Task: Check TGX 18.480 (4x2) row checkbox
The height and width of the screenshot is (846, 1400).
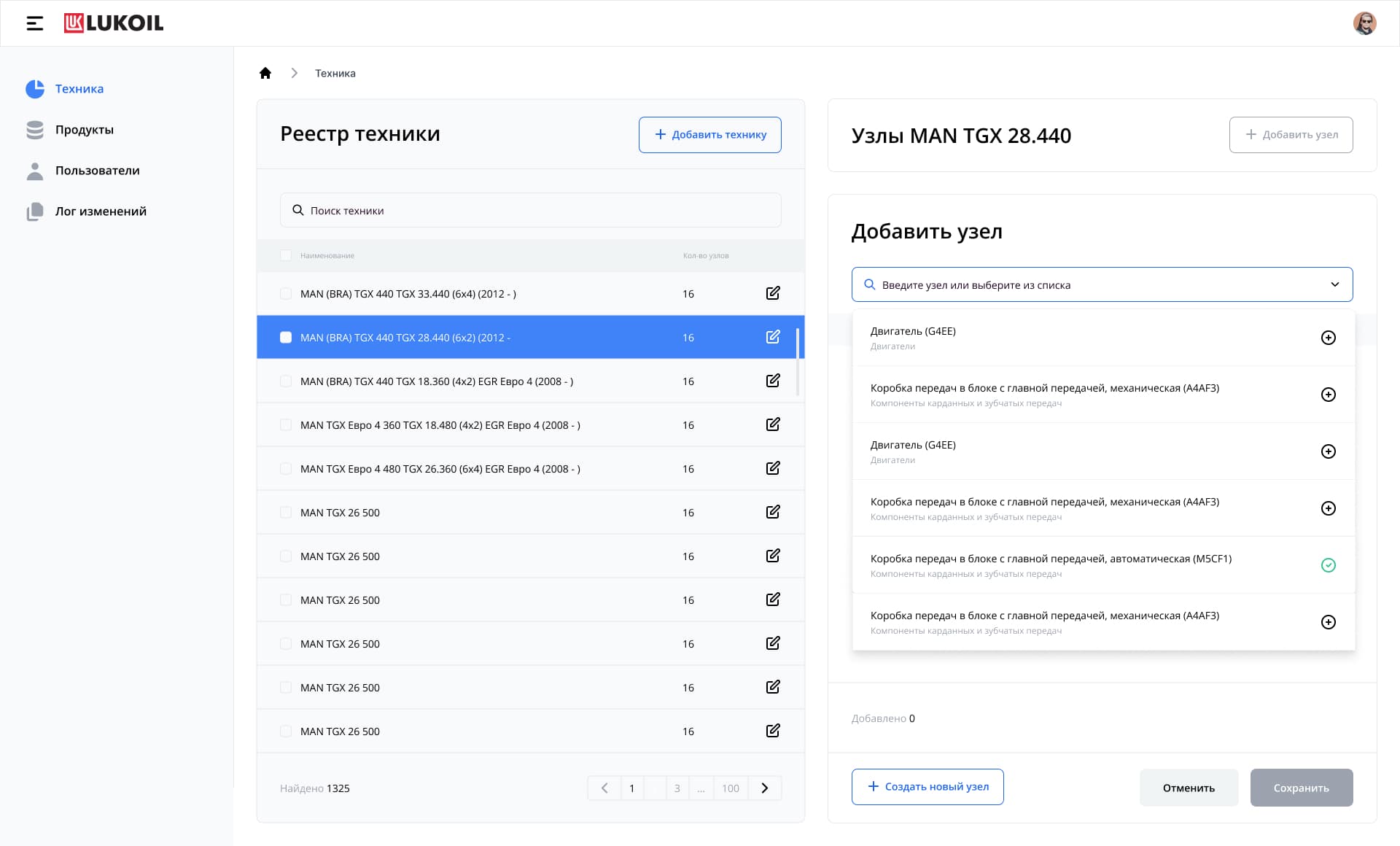Action: (286, 425)
